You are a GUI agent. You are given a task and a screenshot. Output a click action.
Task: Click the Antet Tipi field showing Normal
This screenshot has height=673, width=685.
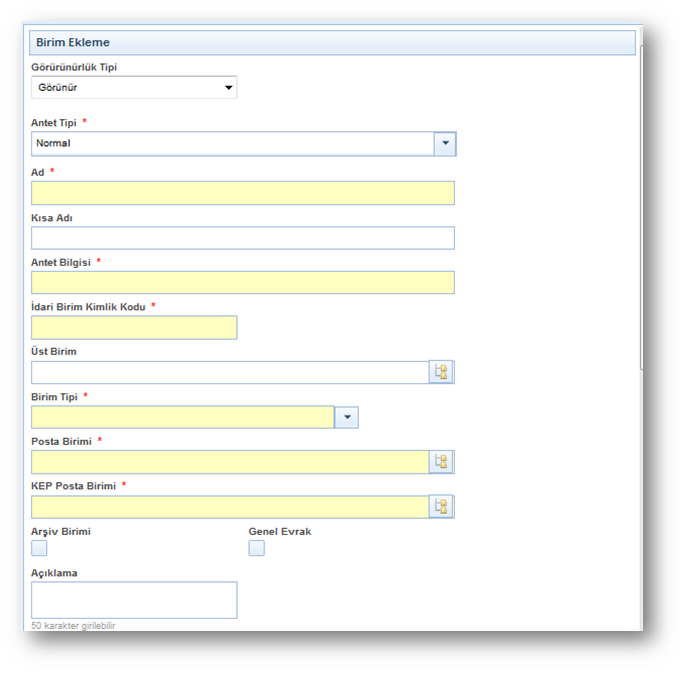tap(232, 144)
